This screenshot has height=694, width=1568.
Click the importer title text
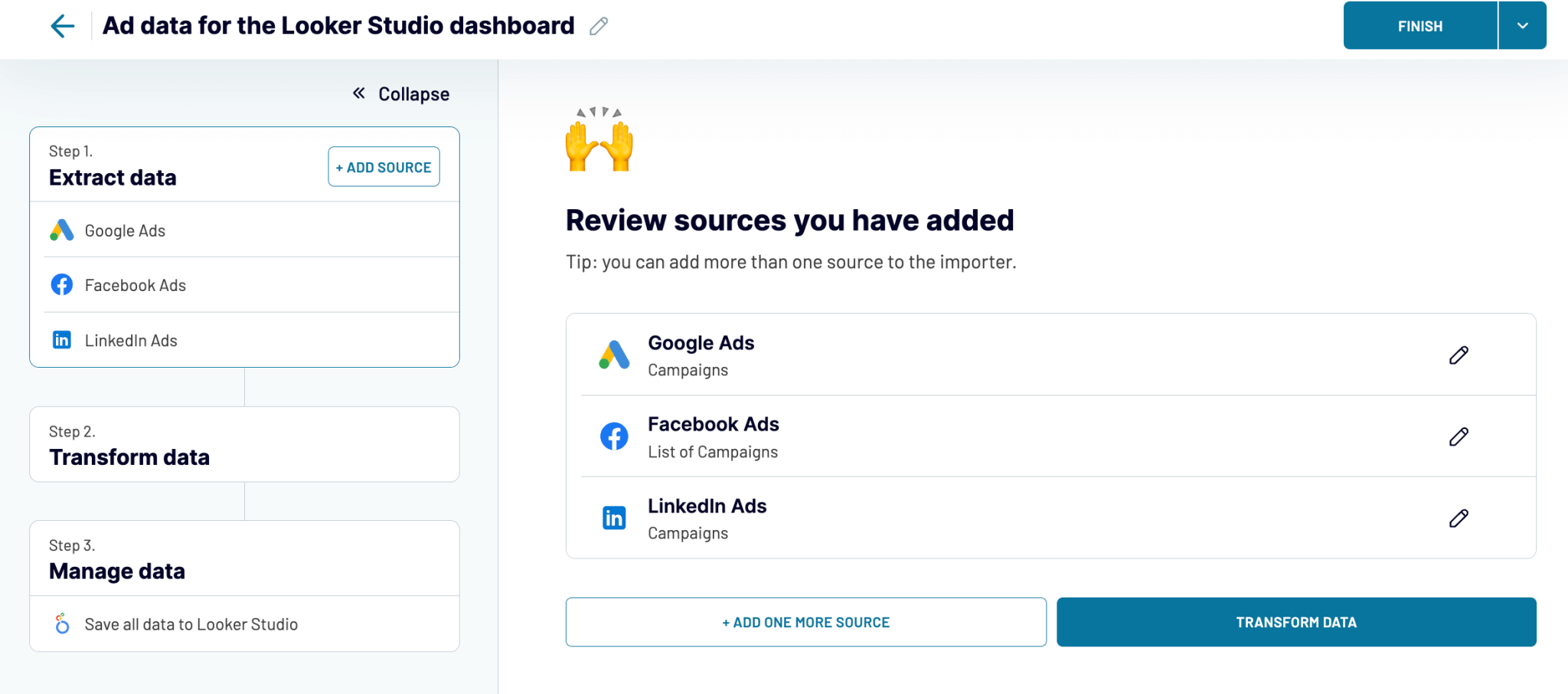[338, 25]
